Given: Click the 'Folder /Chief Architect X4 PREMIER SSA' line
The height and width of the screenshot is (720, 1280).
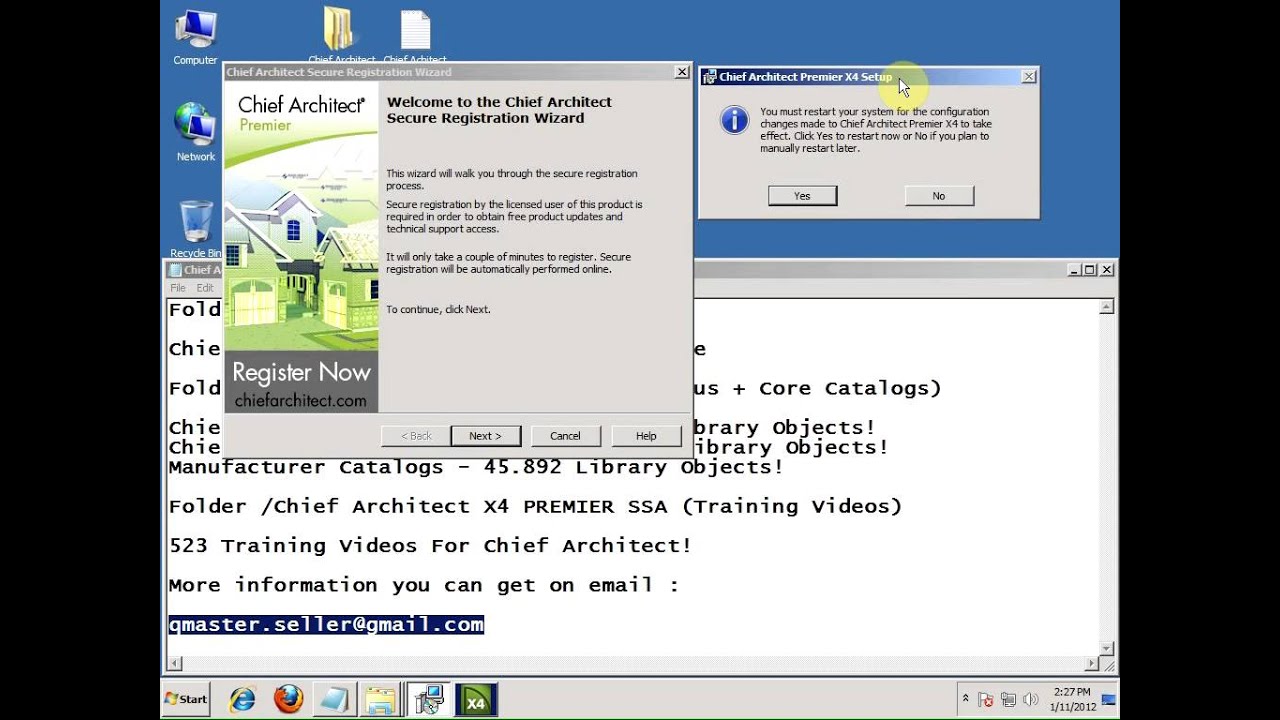Looking at the screenshot, I should [x=535, y=506].
